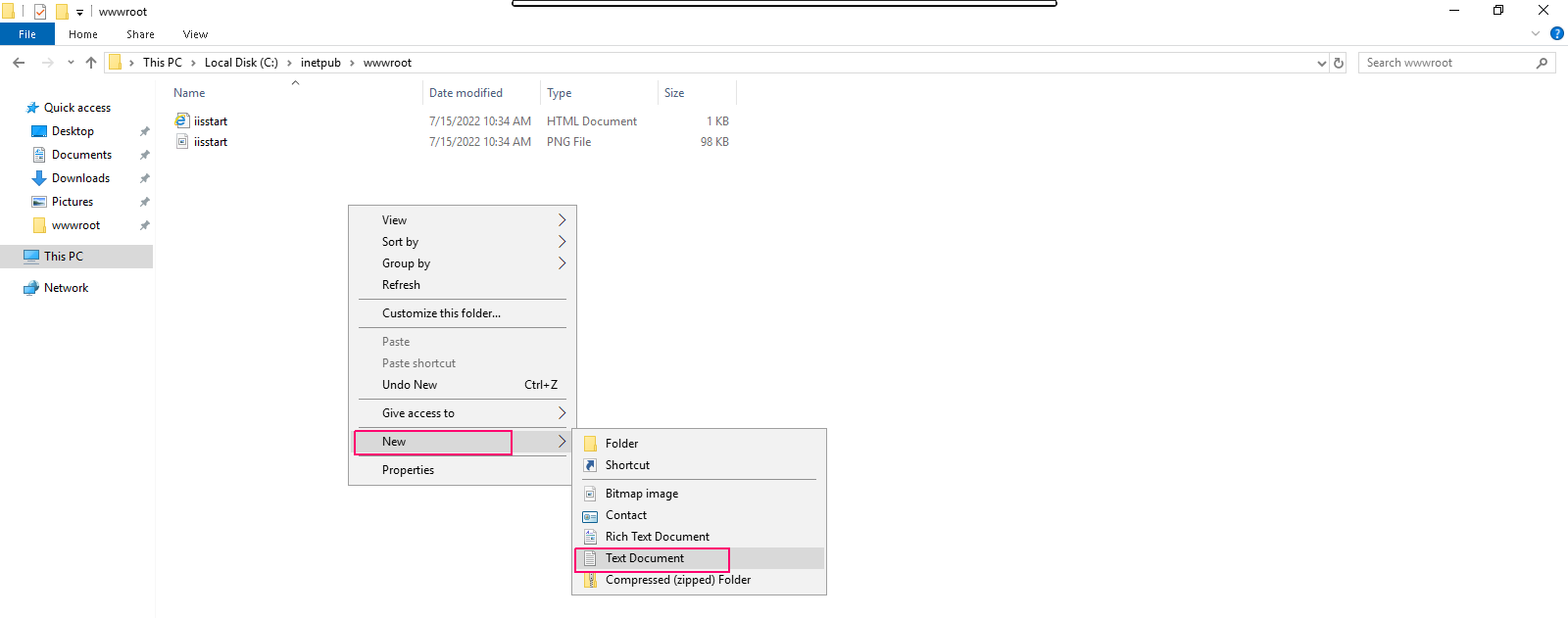1568x618 pixels.
Task: Select Network in the navigation pane
Action: tap(66, 288)
